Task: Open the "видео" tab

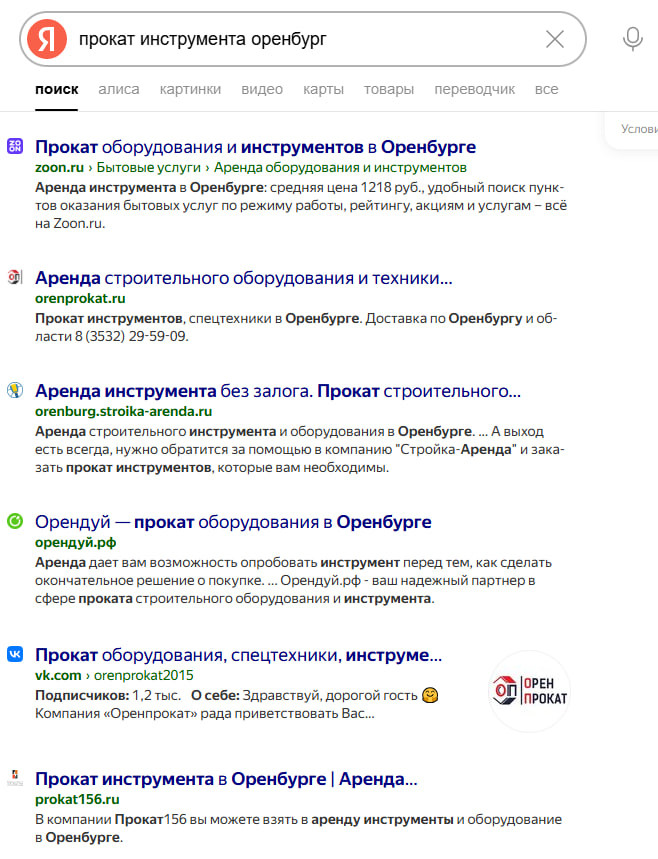Action: point(262,89)
